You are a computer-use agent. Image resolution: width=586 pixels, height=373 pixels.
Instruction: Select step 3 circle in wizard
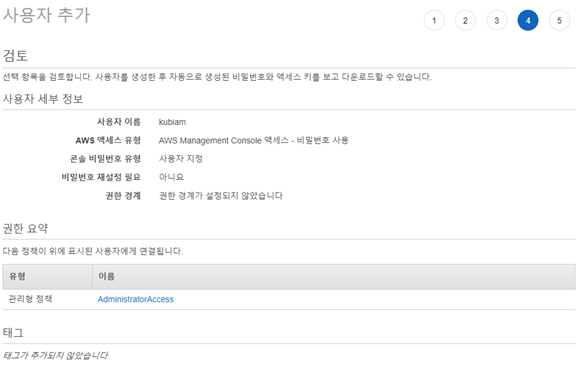[x=497, y=20]
